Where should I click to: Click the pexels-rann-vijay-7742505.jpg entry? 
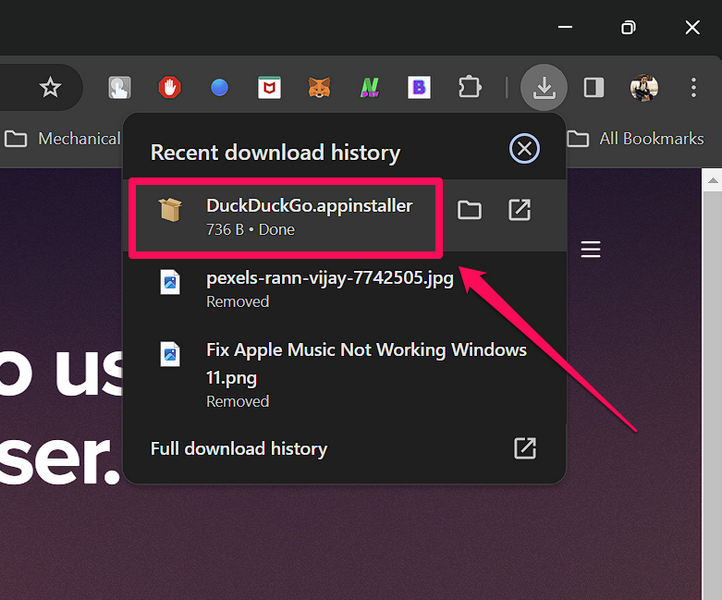pyautogui.click(x=330, y=287)
